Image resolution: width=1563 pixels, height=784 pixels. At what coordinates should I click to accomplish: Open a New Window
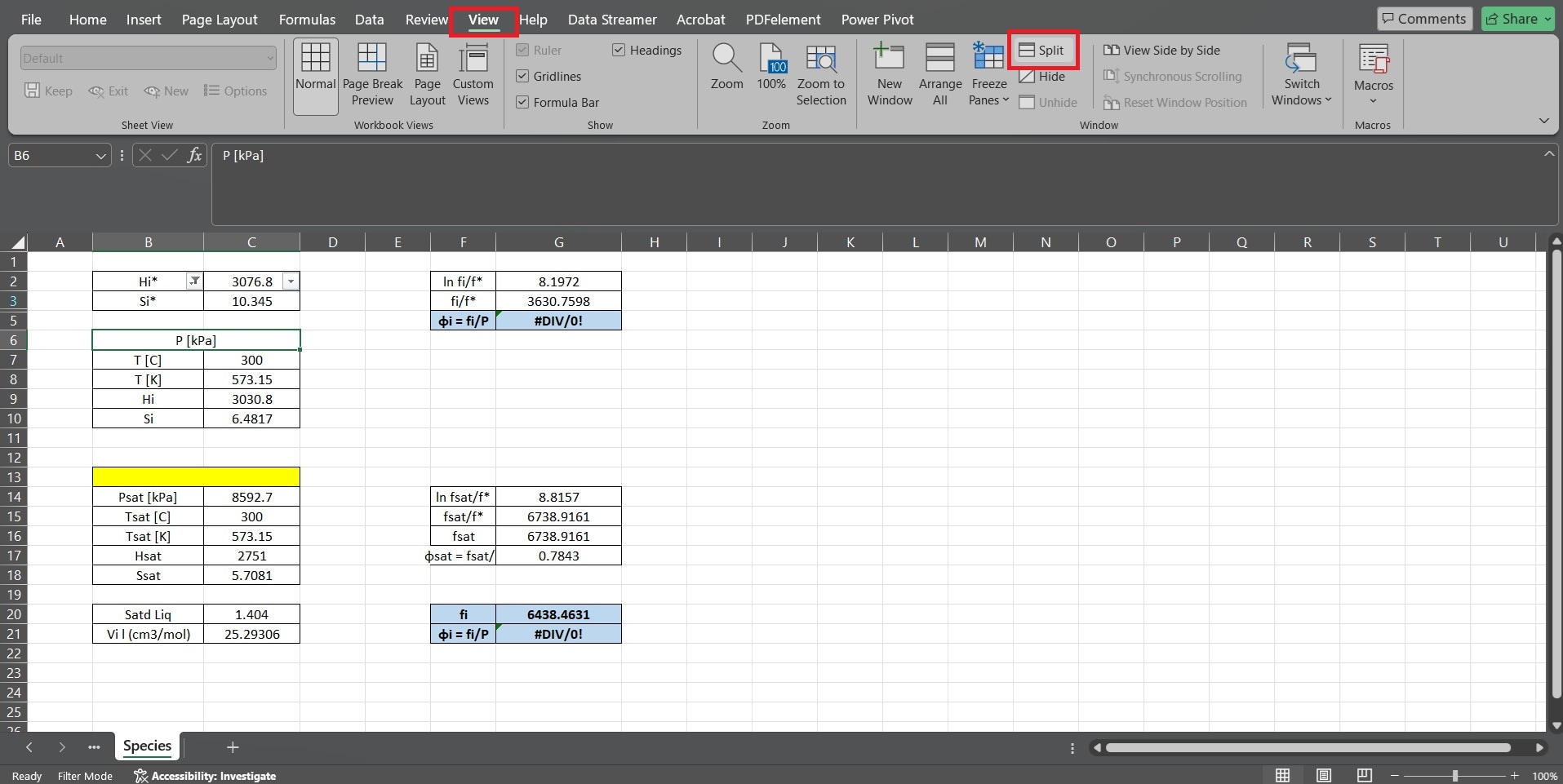tap(890, 75)
